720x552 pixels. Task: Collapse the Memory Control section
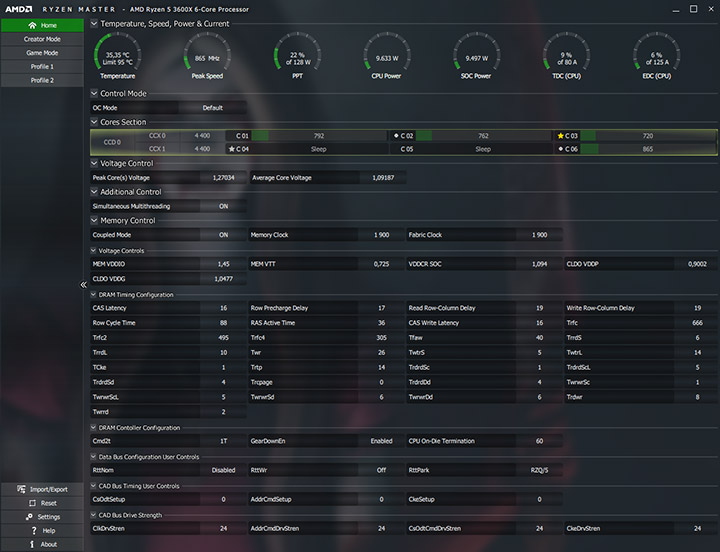(x=94, y=220)
